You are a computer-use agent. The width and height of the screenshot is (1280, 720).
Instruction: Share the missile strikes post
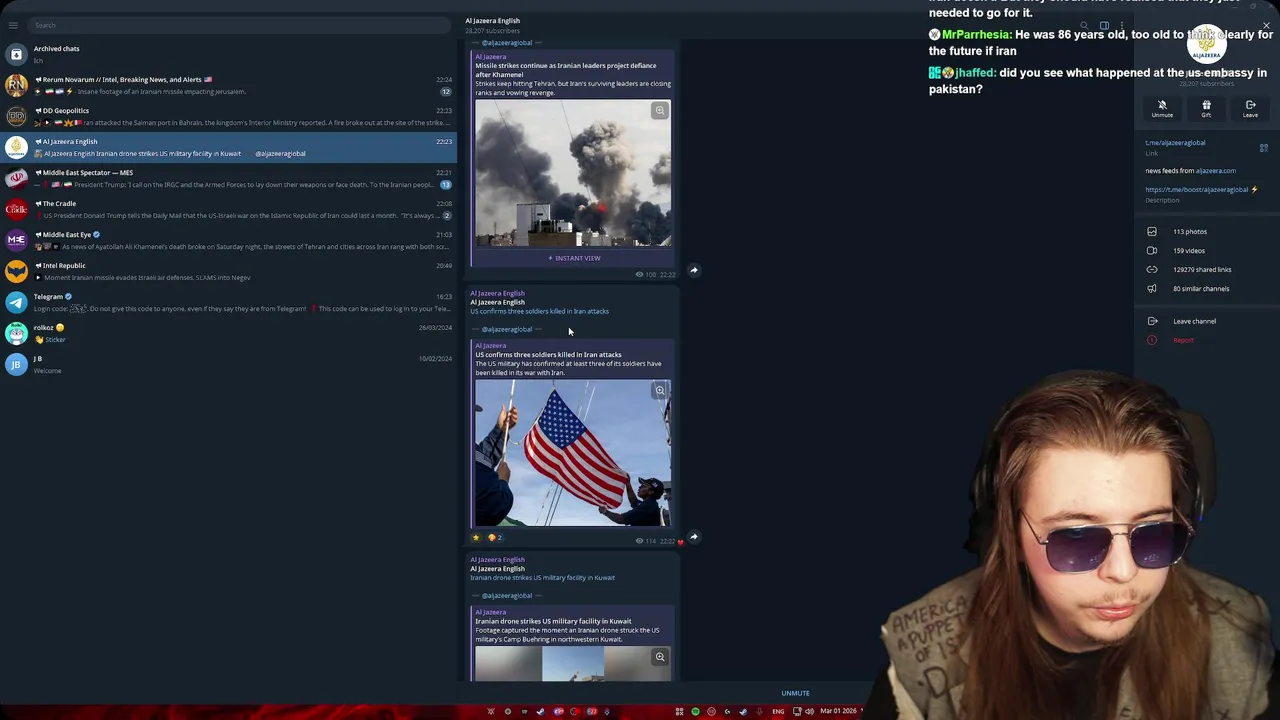694,271
